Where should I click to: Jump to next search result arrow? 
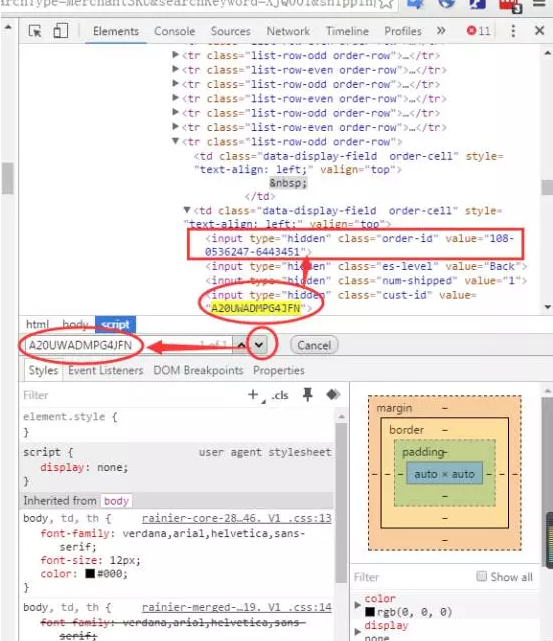coord(259,345)
